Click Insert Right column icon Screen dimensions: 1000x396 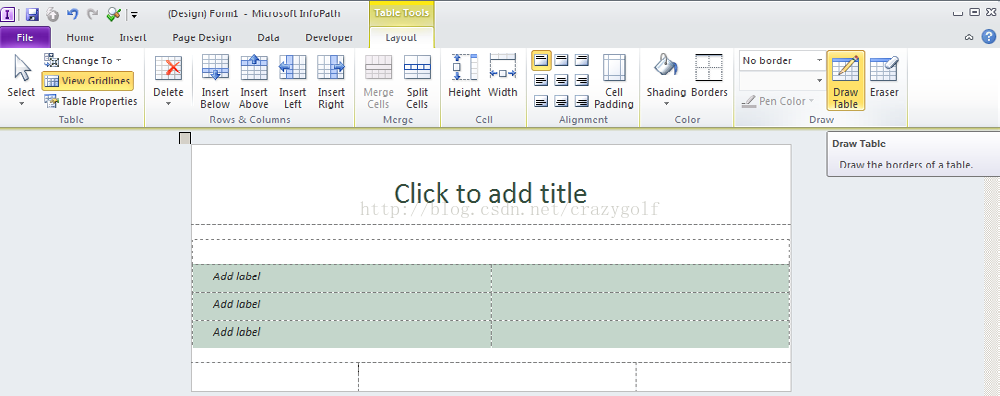331,68
